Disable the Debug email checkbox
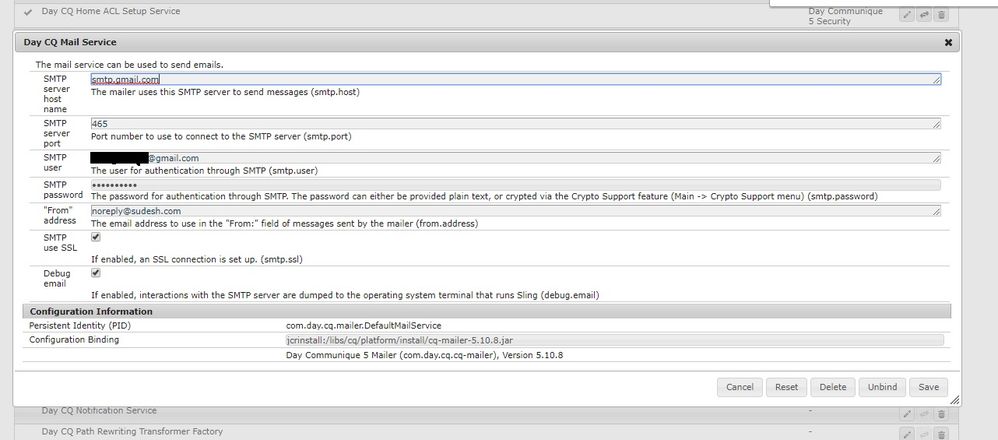 [x=96, y=272]
